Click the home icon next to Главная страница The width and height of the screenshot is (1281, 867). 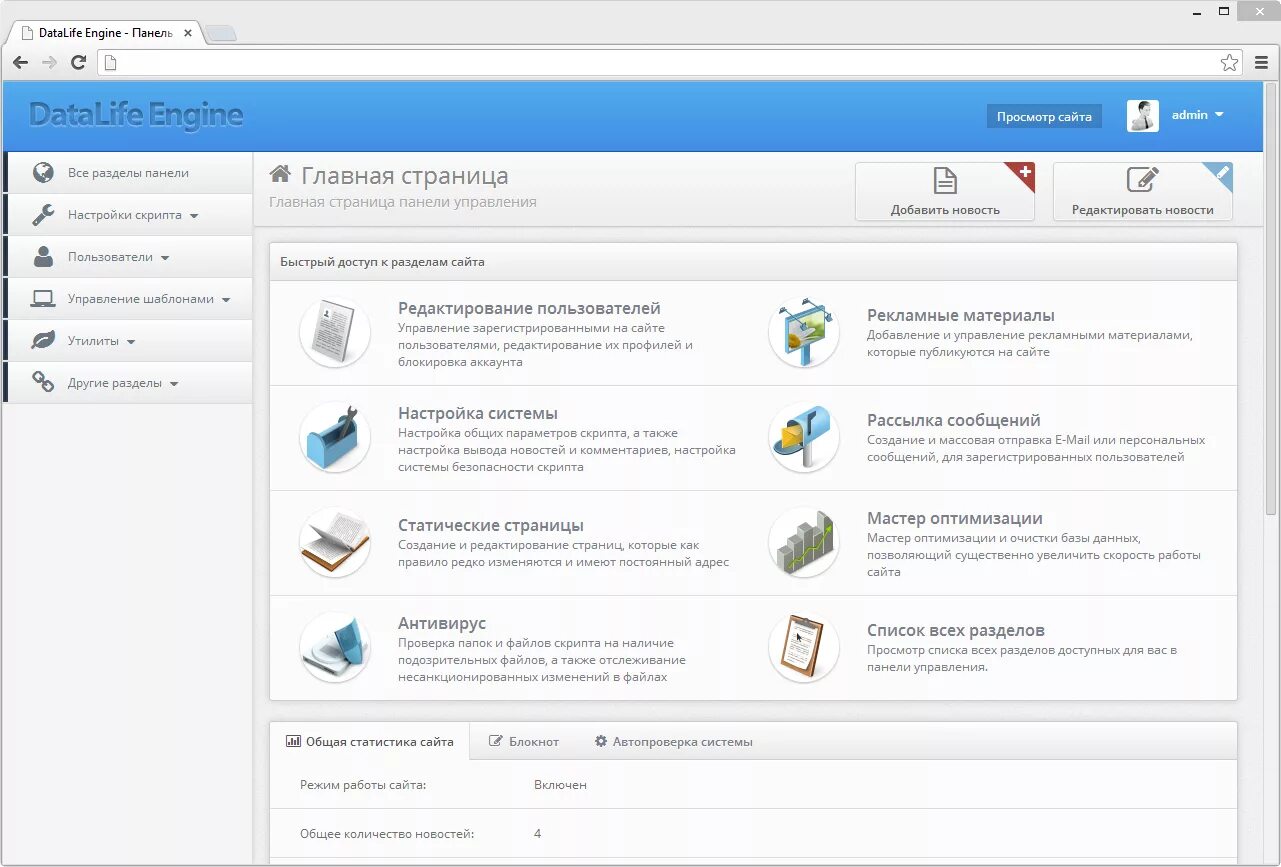281,175
